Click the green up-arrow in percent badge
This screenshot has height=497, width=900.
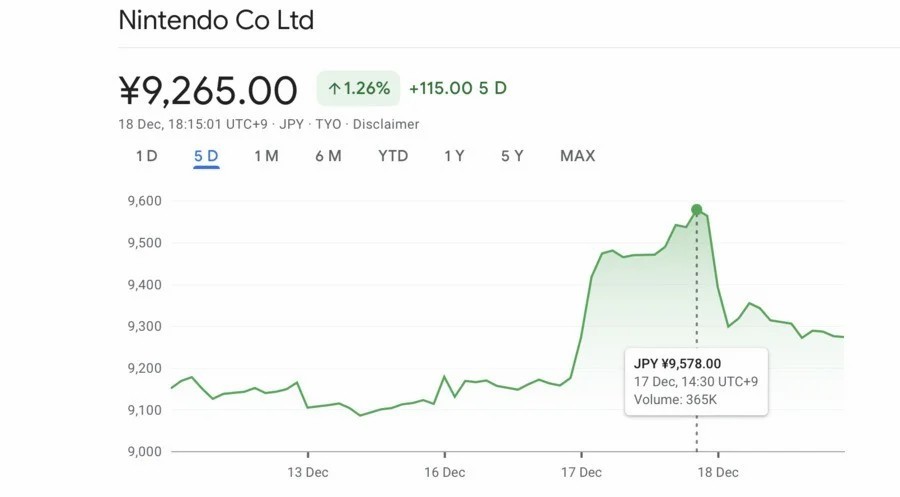[x=334, y=88]
